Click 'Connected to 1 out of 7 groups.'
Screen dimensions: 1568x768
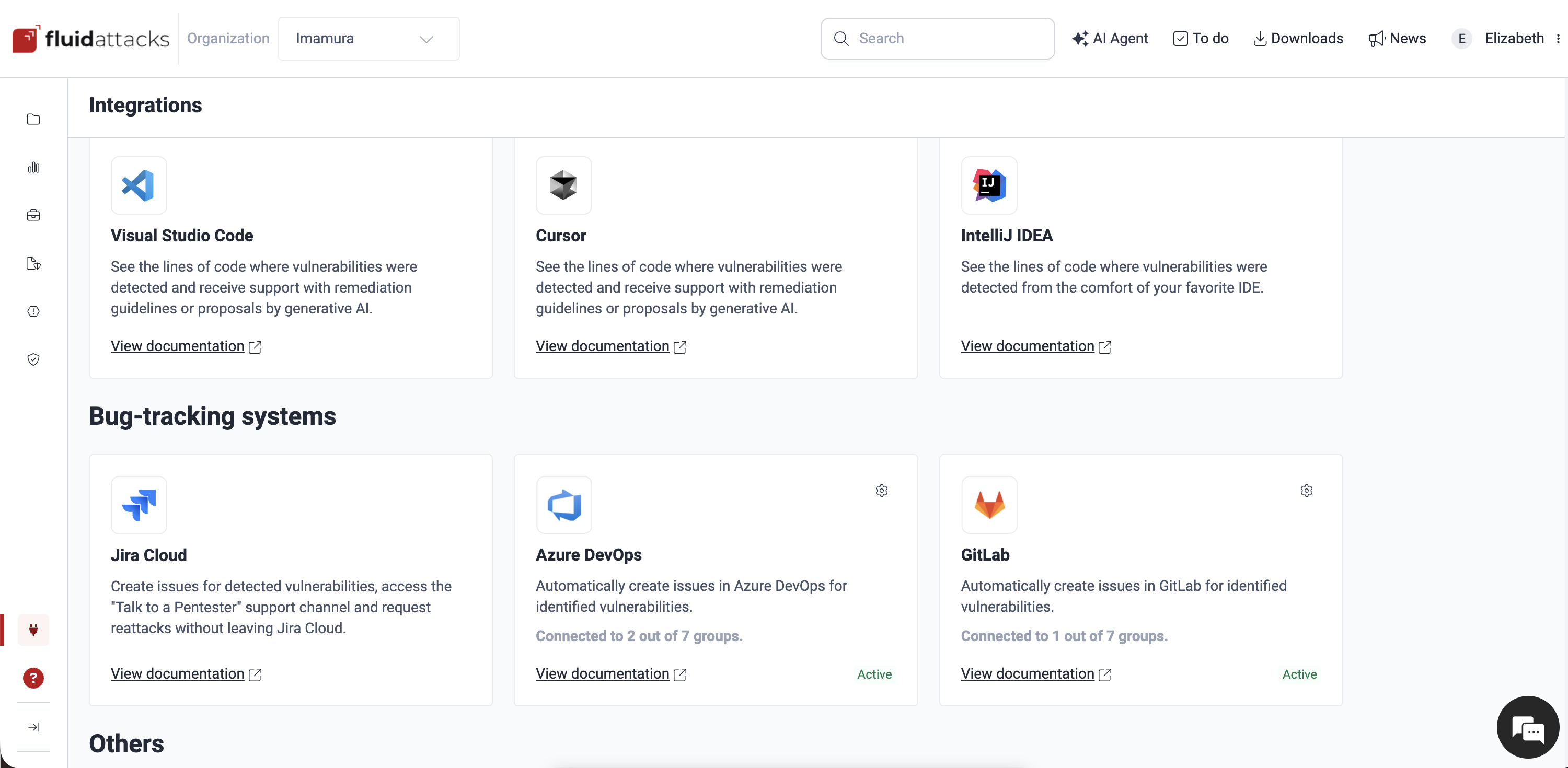pos(1064,636)
